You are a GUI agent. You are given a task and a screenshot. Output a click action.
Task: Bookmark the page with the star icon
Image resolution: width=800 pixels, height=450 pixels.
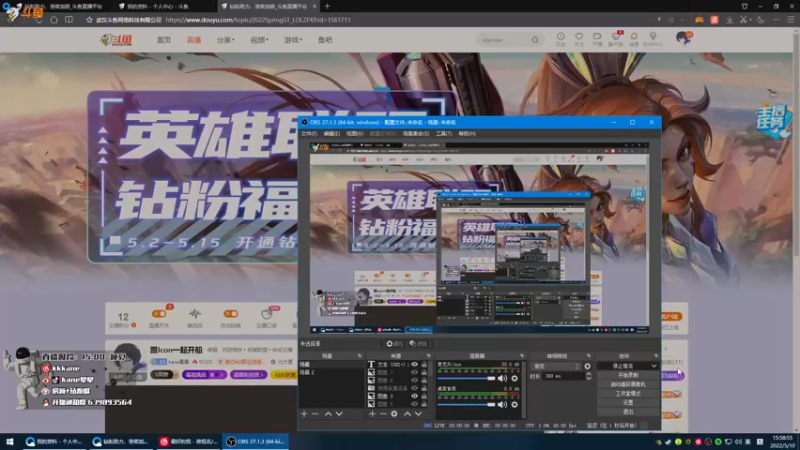pyautogui.click(x=89, y=20)
